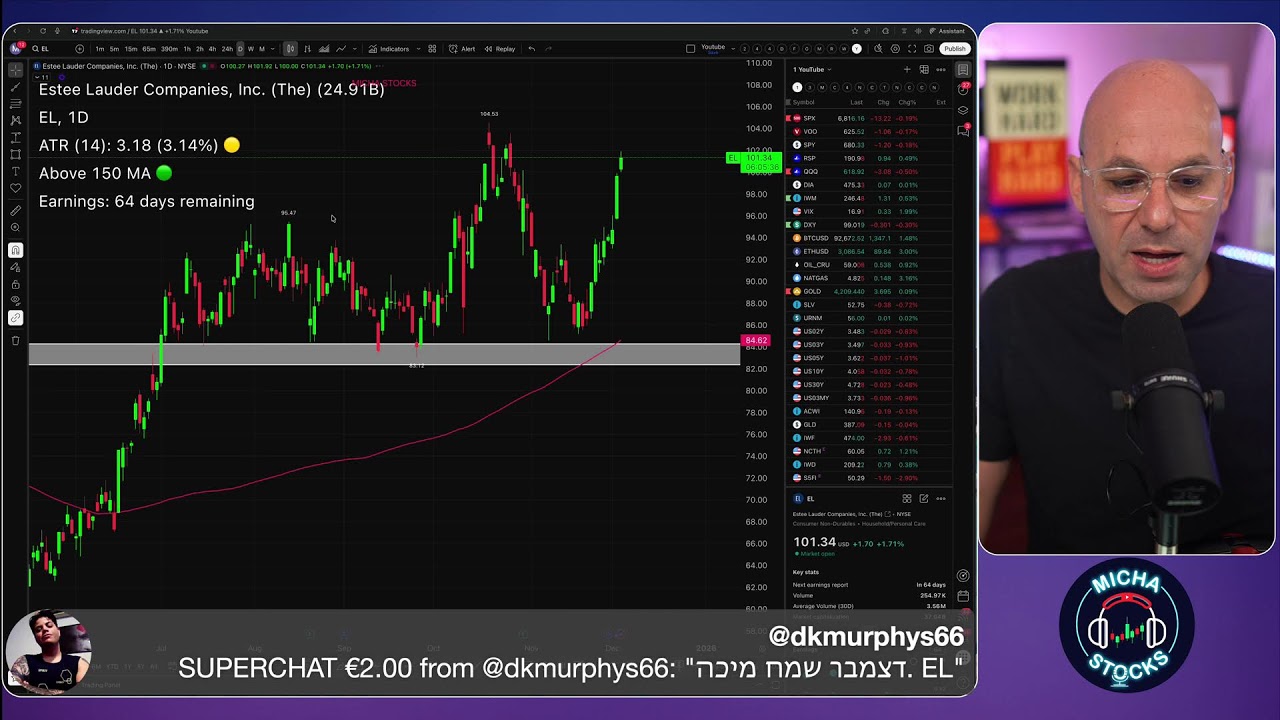Open the alerts clock icon with badge
The width and height of the screenshot is (1280, 720).
(x=963, y=89)
